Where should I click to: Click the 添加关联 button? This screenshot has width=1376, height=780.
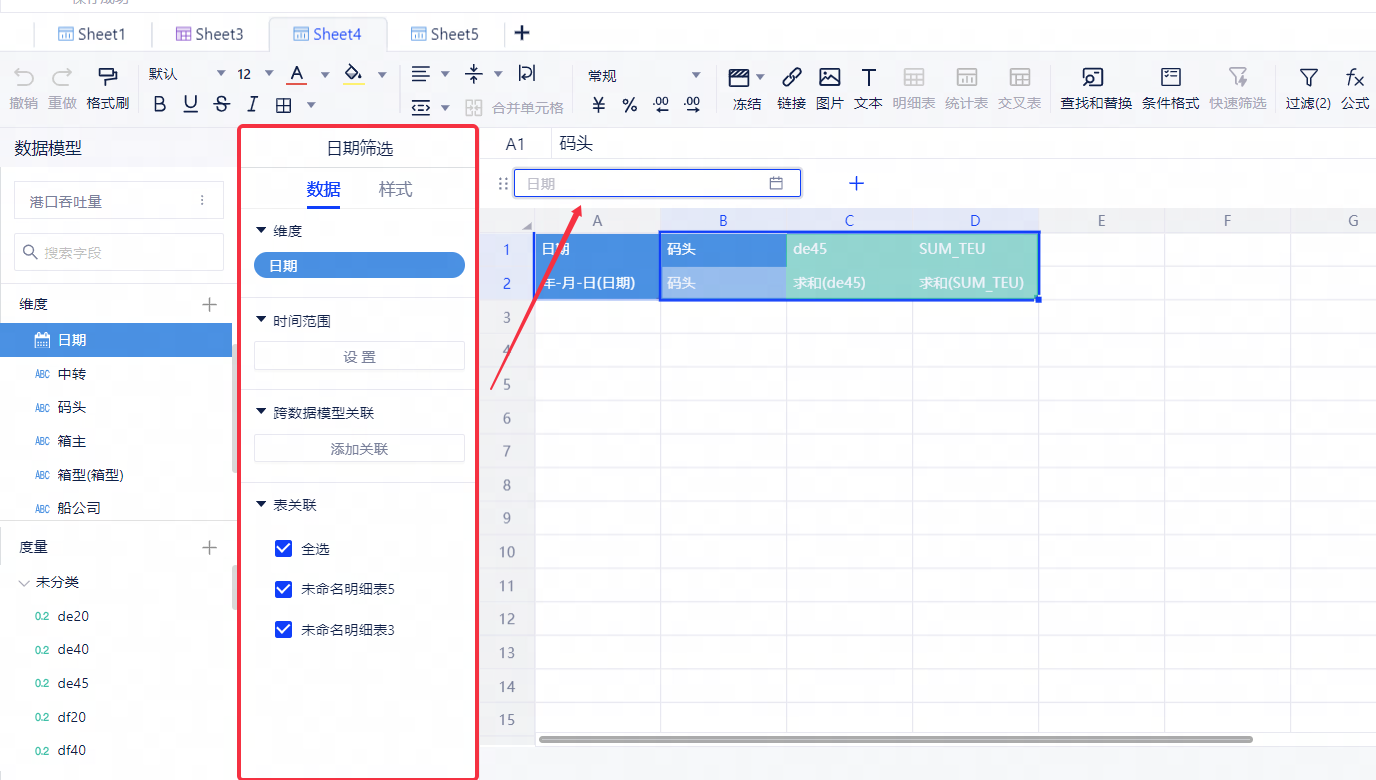click(x=359, y=449)
